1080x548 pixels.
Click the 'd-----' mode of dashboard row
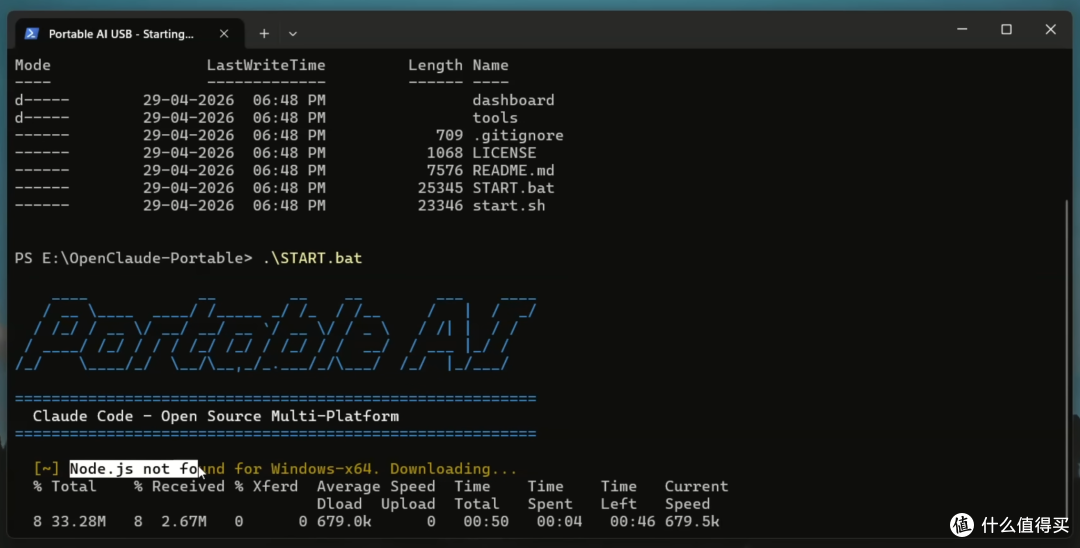[42, 101]
